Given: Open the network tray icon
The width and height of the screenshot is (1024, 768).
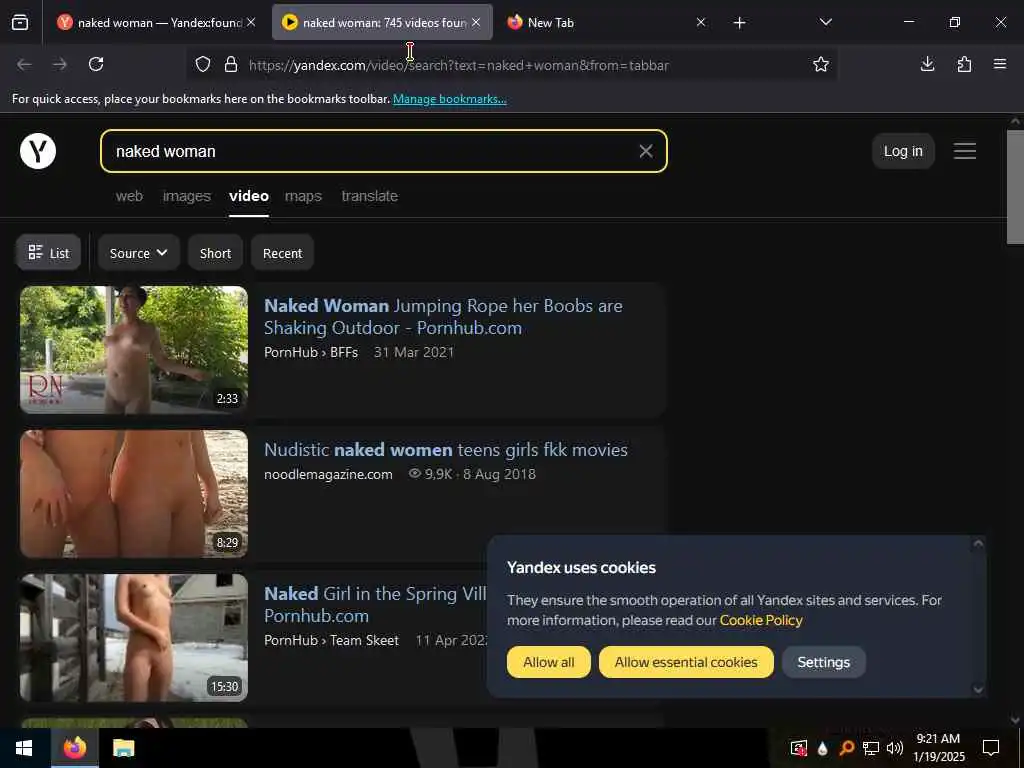Looking at the screenshot, I should [x=871, y=748].
